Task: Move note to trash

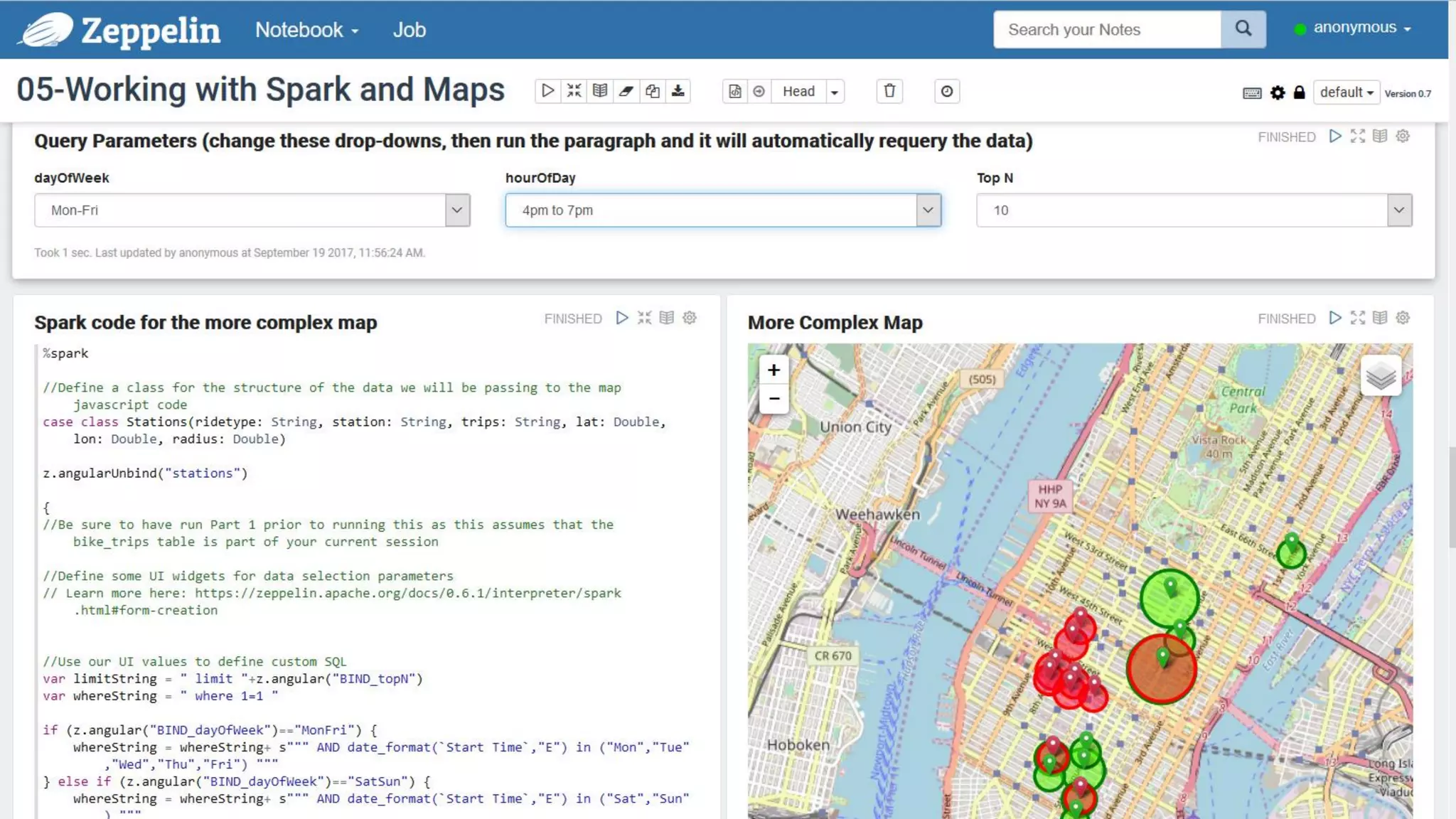Action: click(889, 91)
